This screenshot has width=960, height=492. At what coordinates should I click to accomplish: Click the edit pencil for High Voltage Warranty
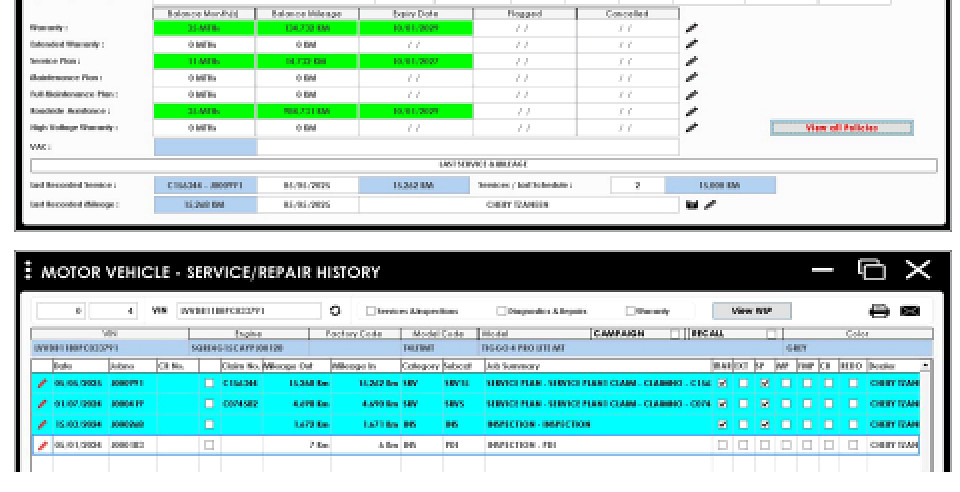pyautogui.click(x=692, y=128)
